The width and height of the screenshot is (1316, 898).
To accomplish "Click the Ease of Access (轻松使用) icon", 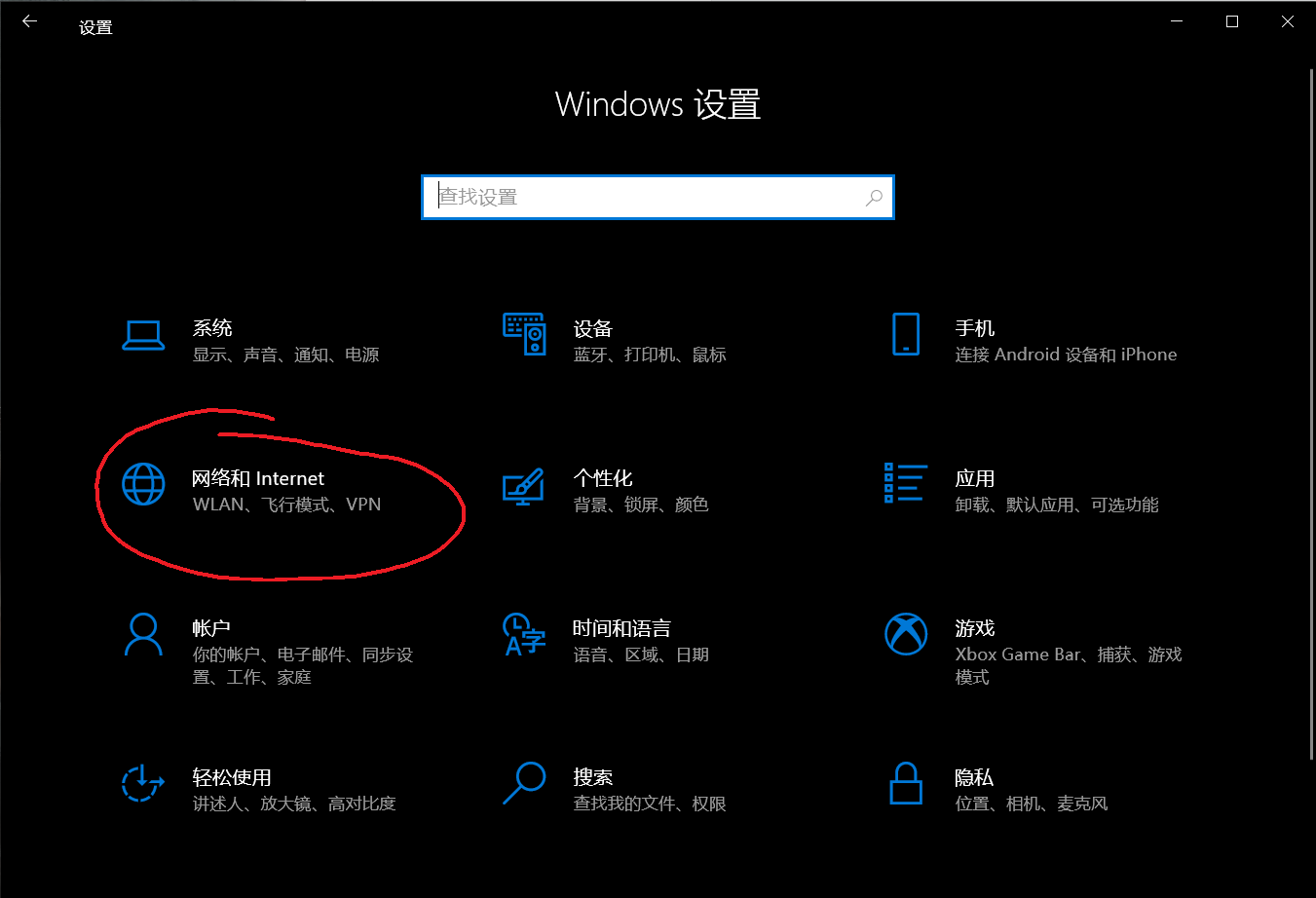I will [x=143, y=783].
